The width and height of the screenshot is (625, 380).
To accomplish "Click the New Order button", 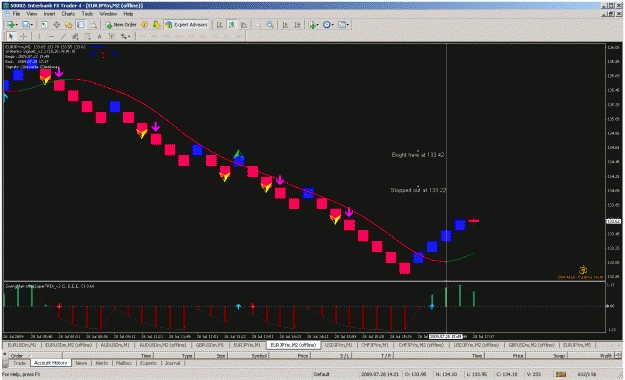I will click(x=121, y=25).
